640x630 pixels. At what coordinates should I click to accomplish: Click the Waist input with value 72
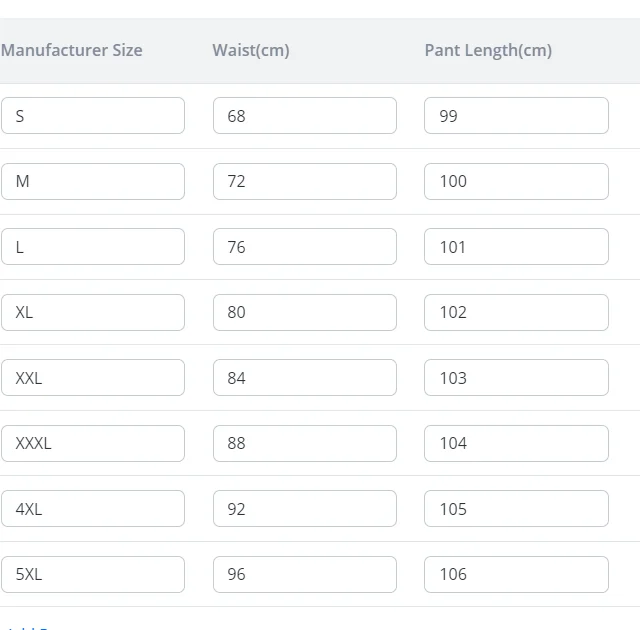[x=304, y=181]
